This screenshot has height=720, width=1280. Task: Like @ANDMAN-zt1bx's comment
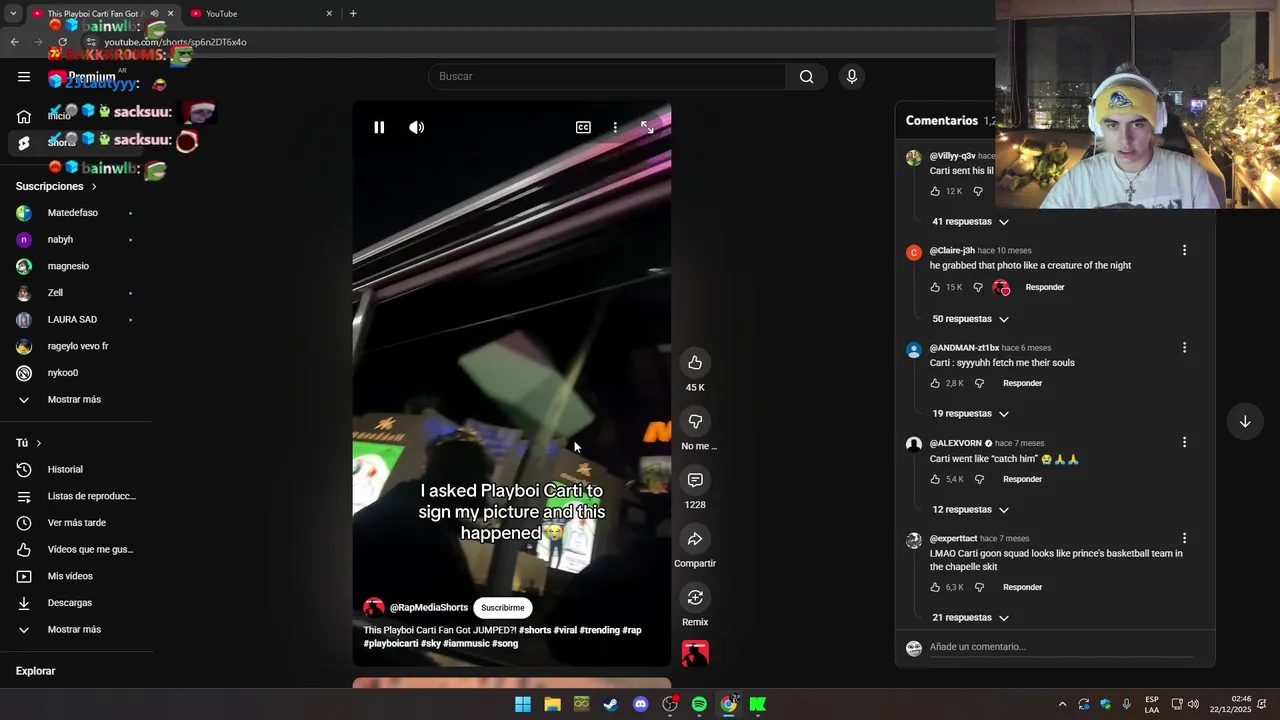coord(935,383)
